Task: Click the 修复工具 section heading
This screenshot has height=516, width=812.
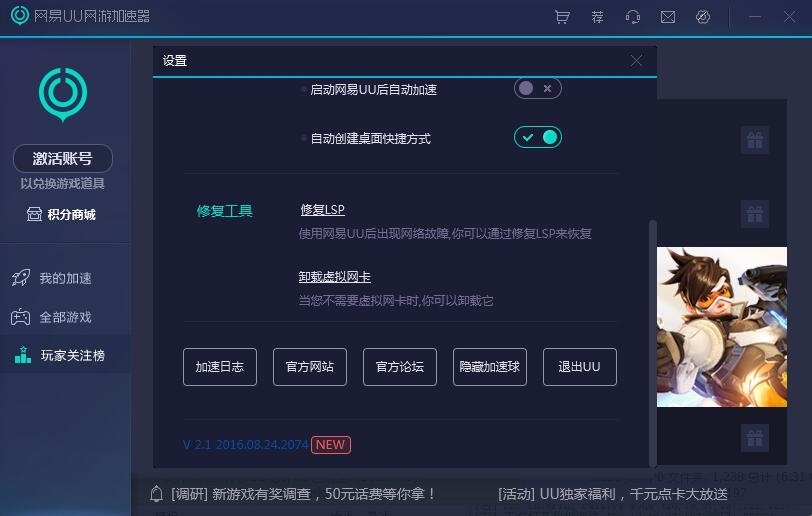Action: coord(224,211)
